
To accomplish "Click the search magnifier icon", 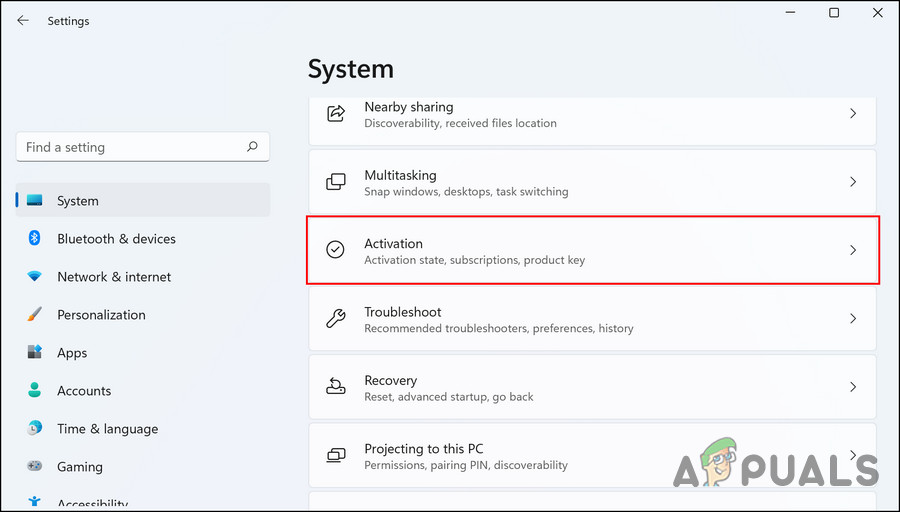I will [252, 147].
